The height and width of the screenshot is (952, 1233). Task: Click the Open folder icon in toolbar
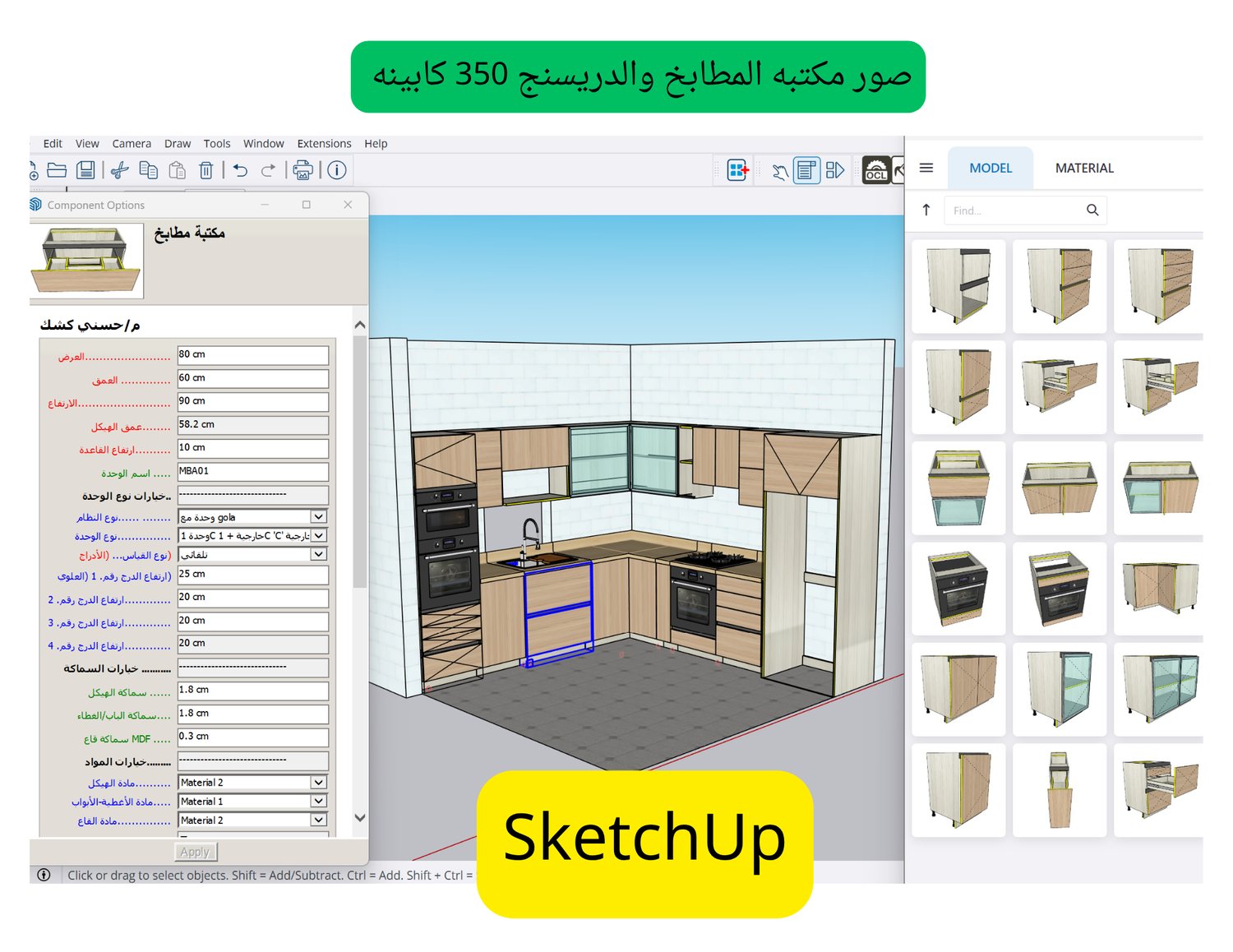(57, 170)
